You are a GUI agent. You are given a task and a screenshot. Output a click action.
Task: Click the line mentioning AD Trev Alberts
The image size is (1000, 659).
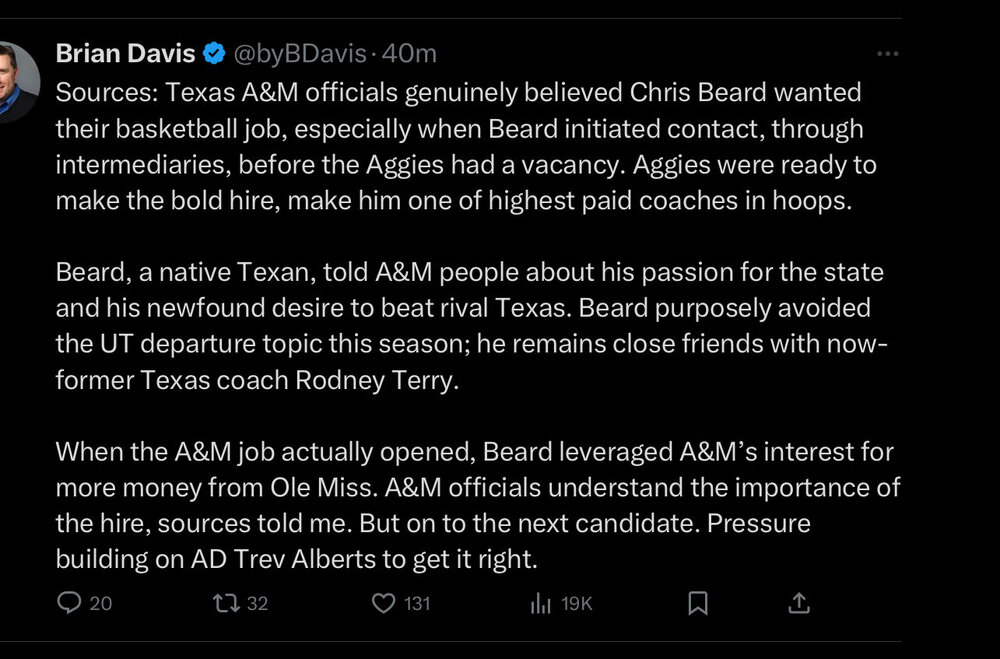point(297,559)
